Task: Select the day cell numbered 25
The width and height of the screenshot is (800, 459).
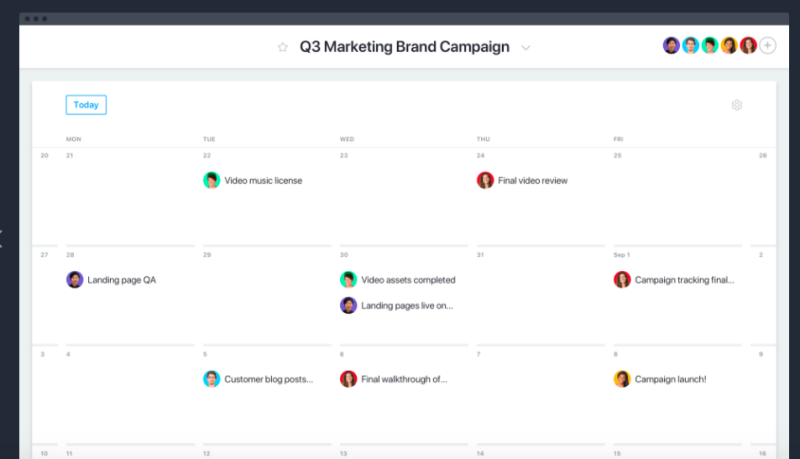Action: 678,196
